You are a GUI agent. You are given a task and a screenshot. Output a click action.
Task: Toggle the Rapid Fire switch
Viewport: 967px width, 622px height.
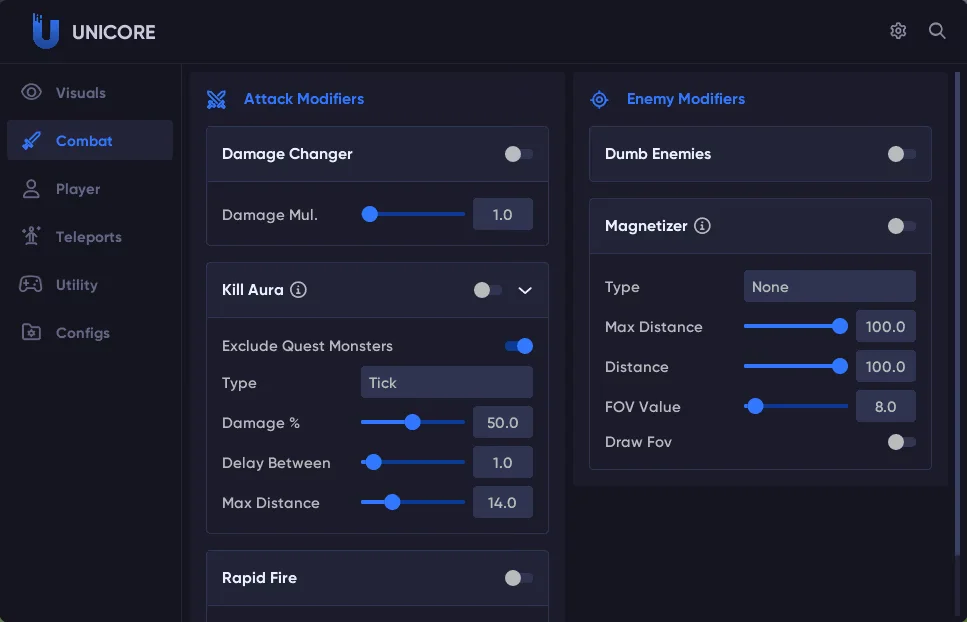click(518, 578)
